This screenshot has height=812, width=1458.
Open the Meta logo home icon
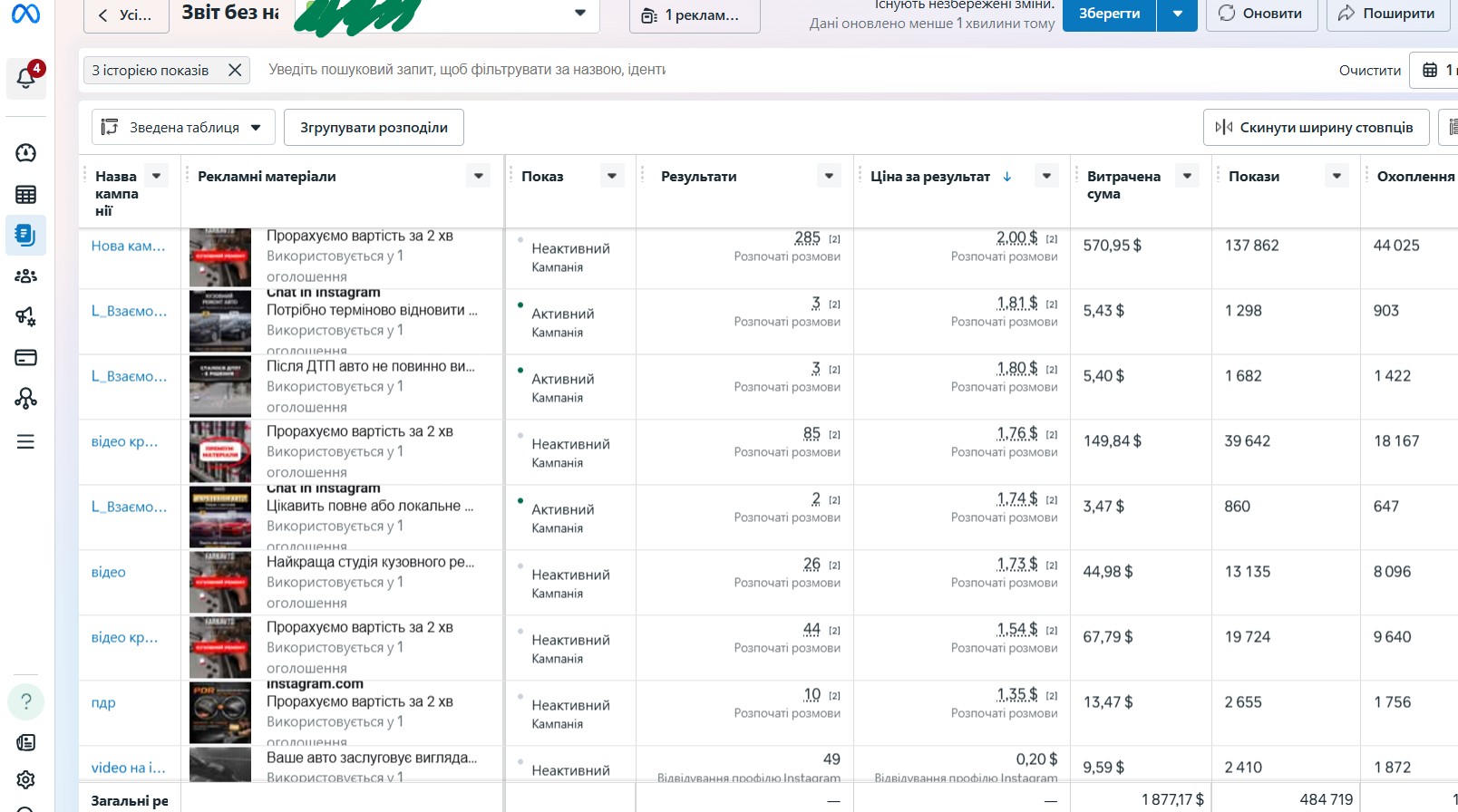tap(25, 14)
